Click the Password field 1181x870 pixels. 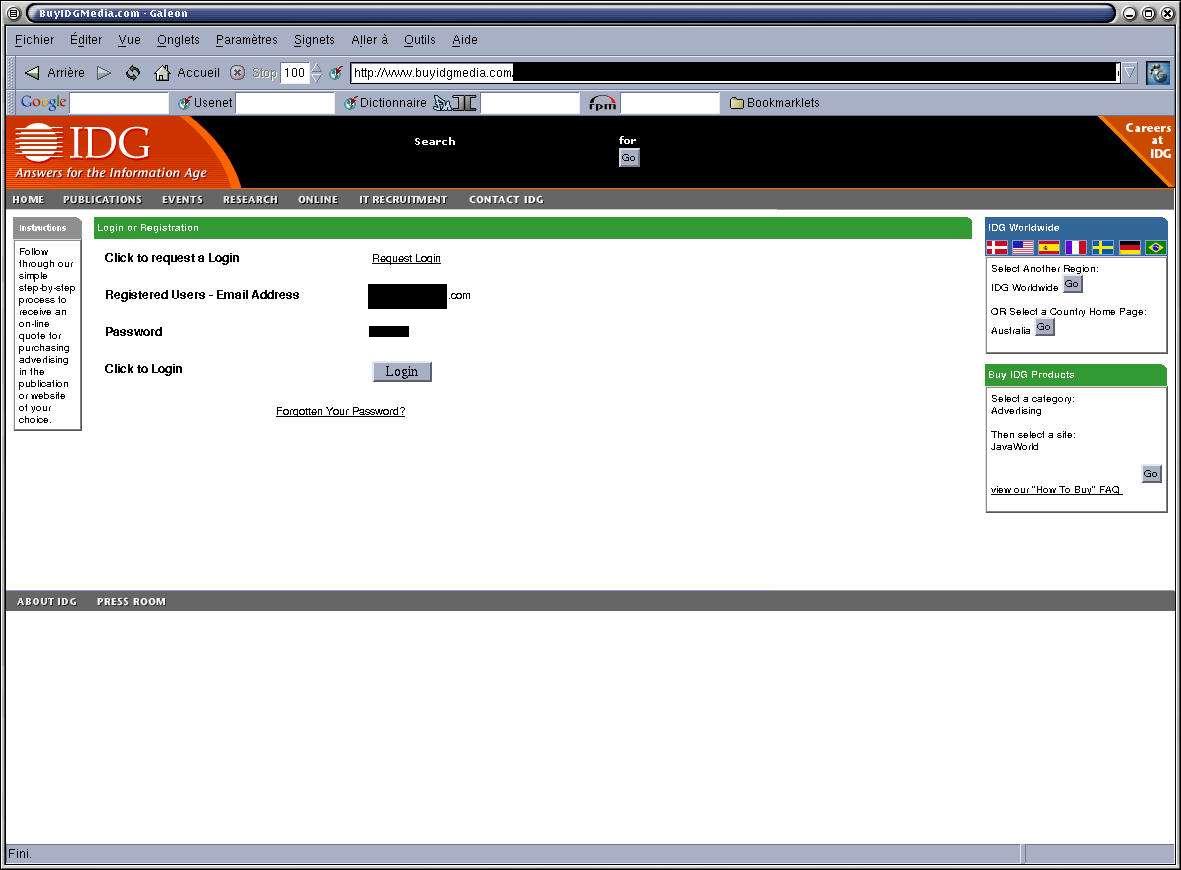(389, 331)
